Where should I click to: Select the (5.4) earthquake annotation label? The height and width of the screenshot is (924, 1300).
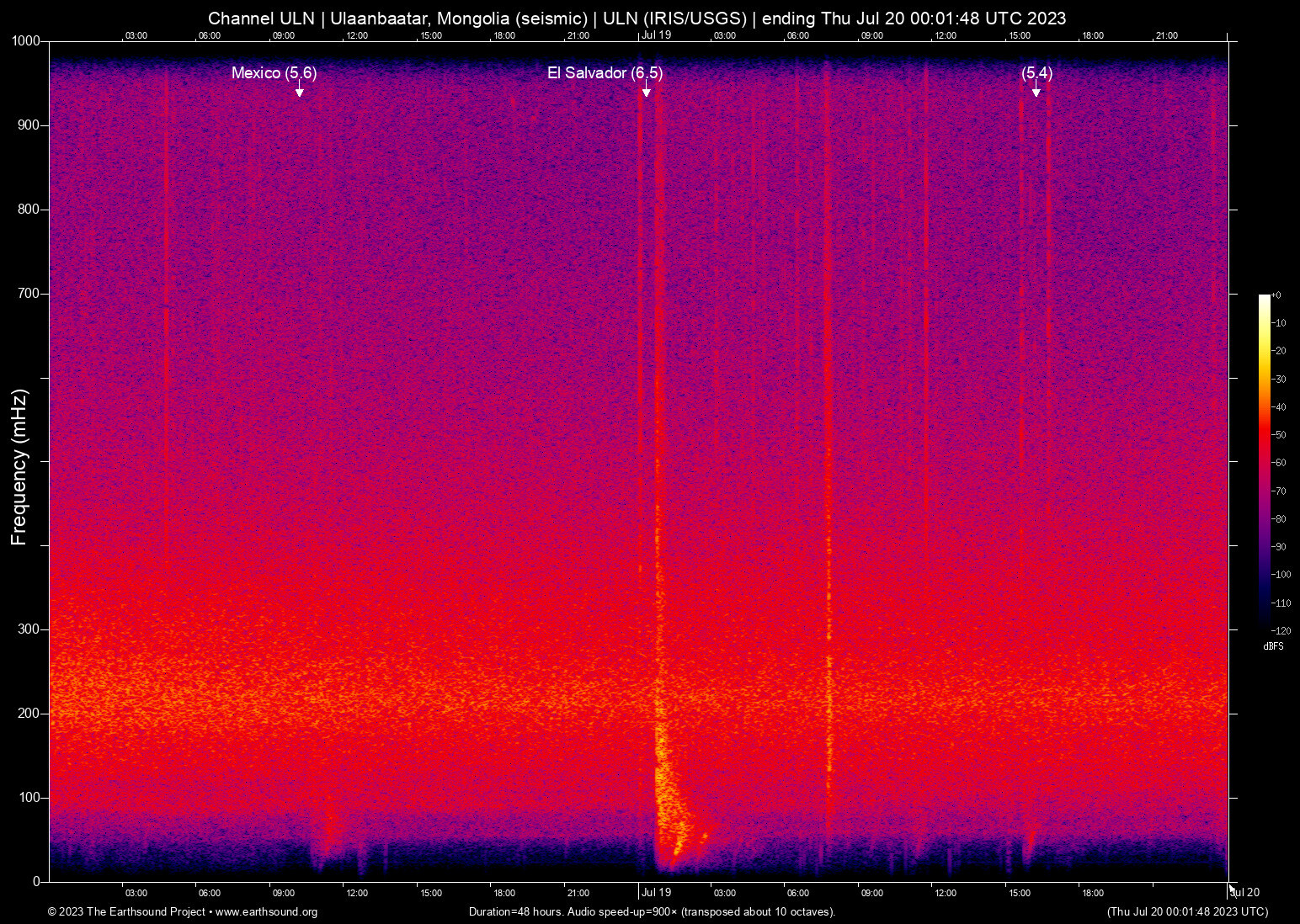coord(1036,73)
